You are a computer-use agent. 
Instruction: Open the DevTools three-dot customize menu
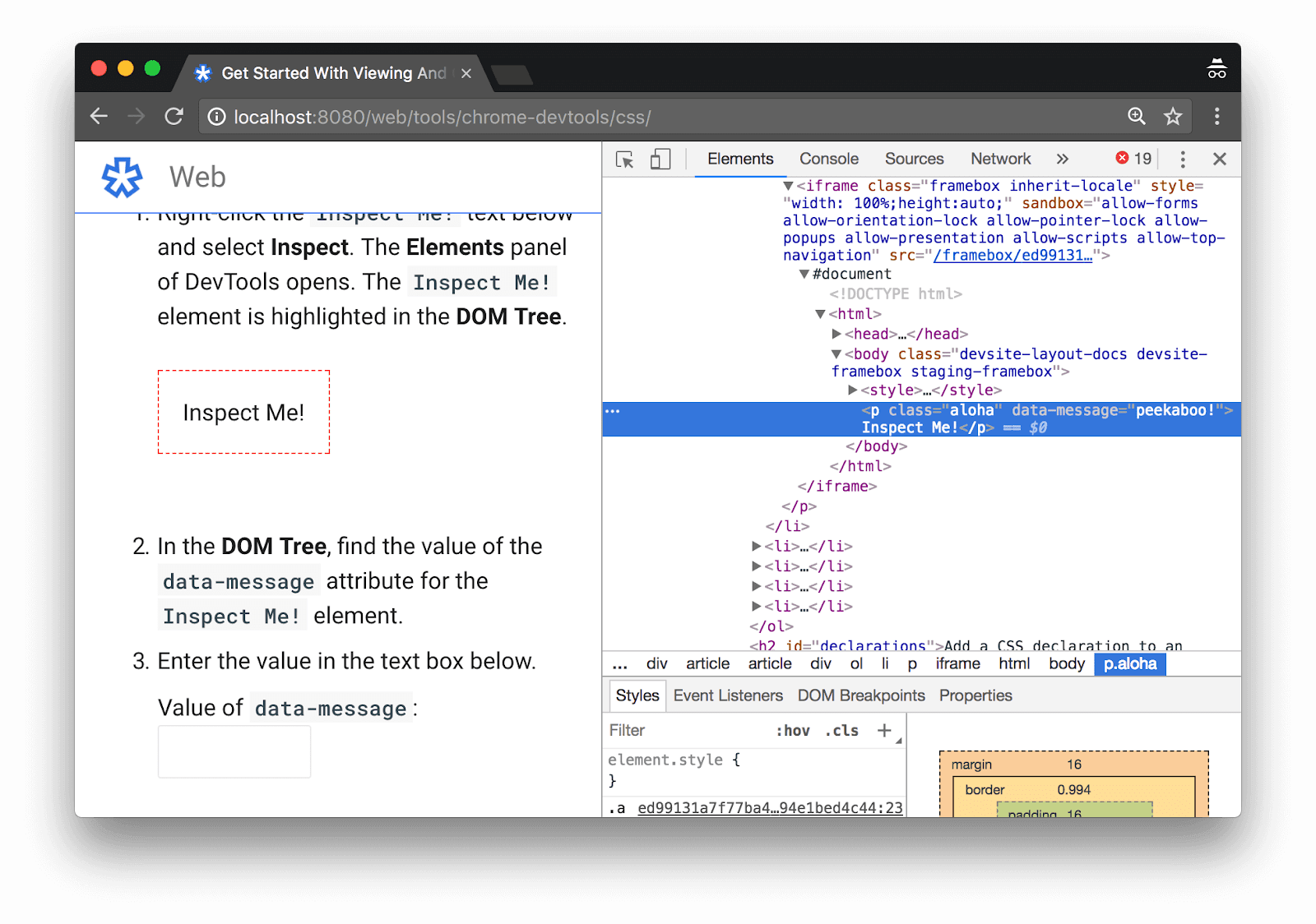pyautogui.click(x=1183, y=159)
